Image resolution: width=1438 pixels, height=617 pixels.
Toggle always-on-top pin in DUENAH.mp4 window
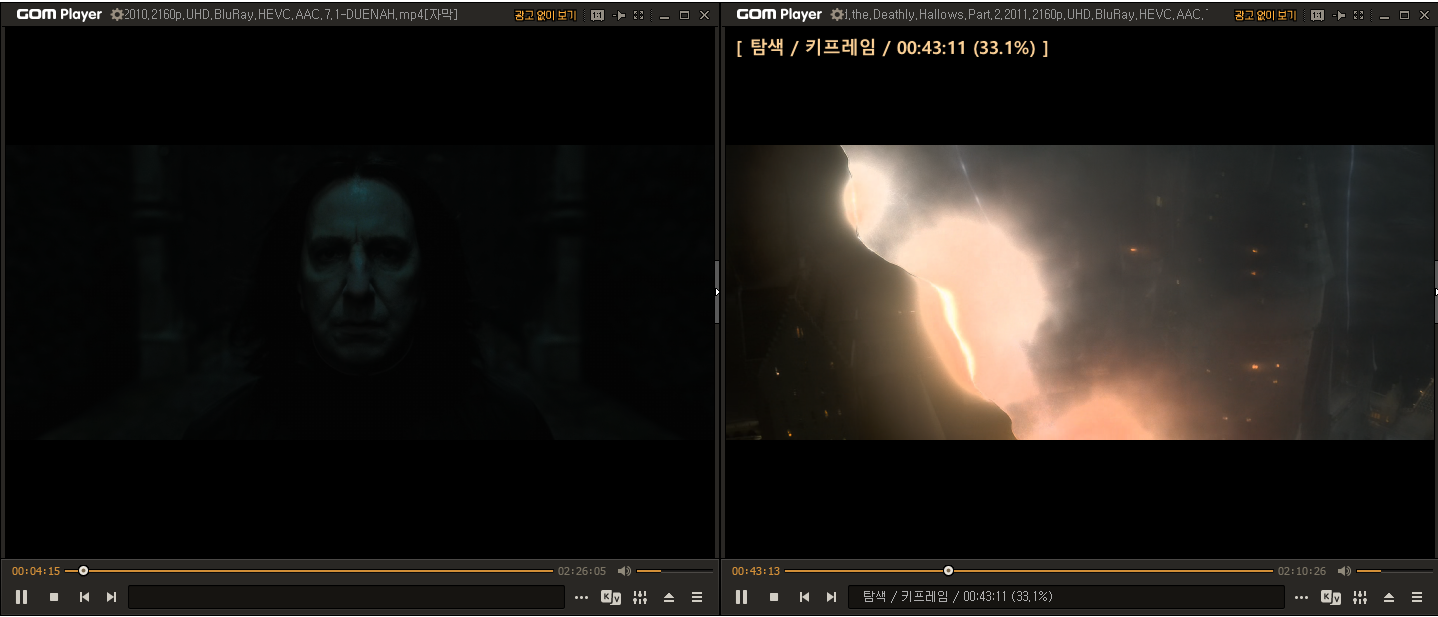pyautogui.click(x=619, y=15)
